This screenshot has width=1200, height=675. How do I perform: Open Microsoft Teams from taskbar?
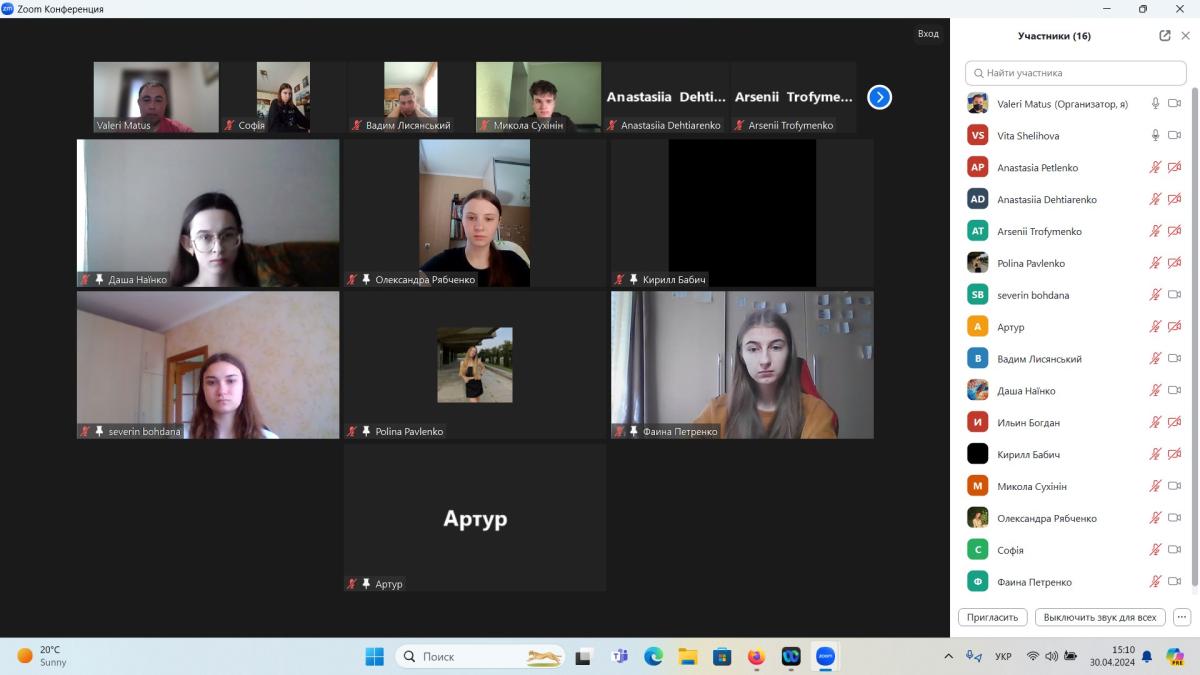click(619, 657)
